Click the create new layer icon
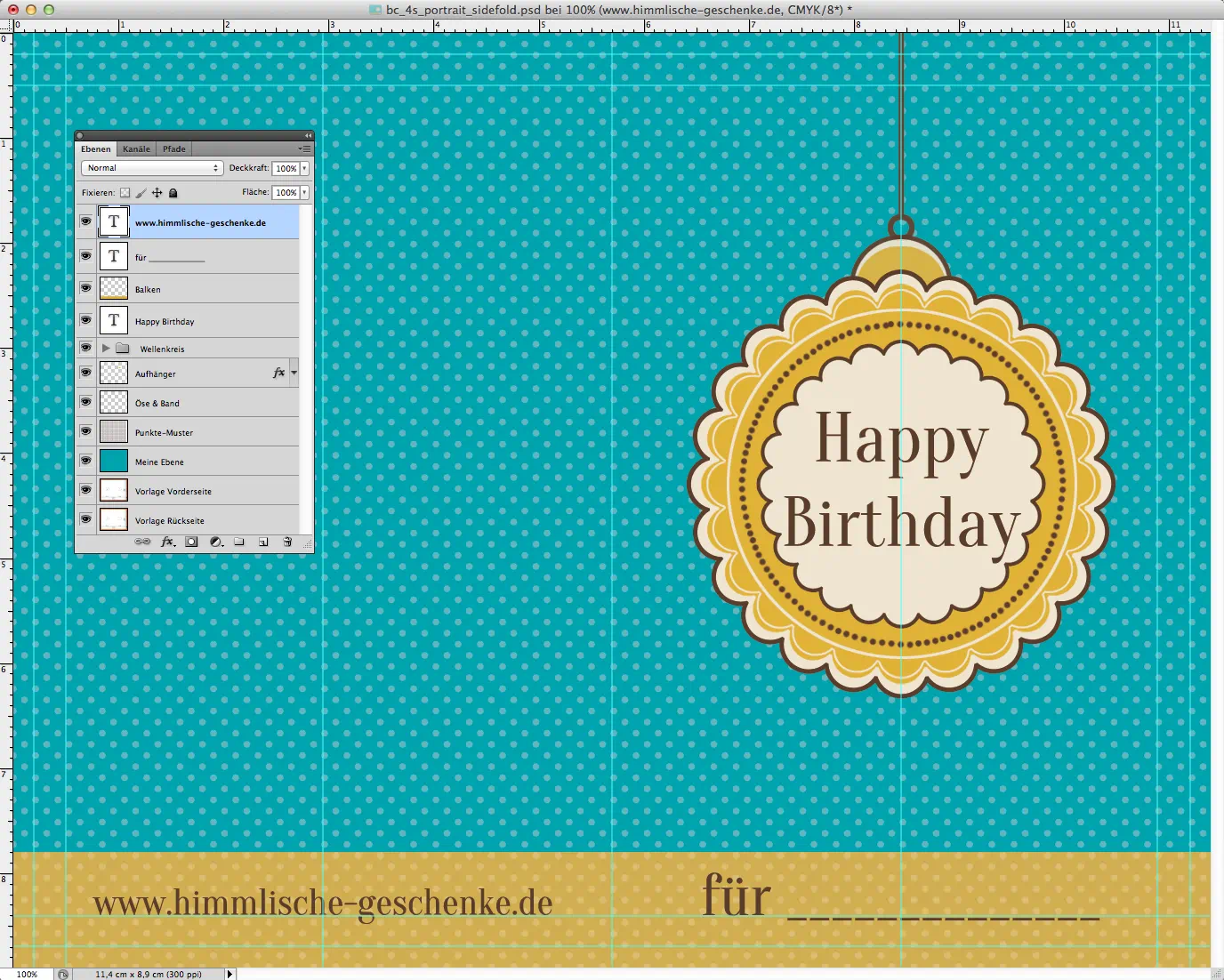Image resolution: width=1224 pixels, height=980 pixels. point(263,542)
